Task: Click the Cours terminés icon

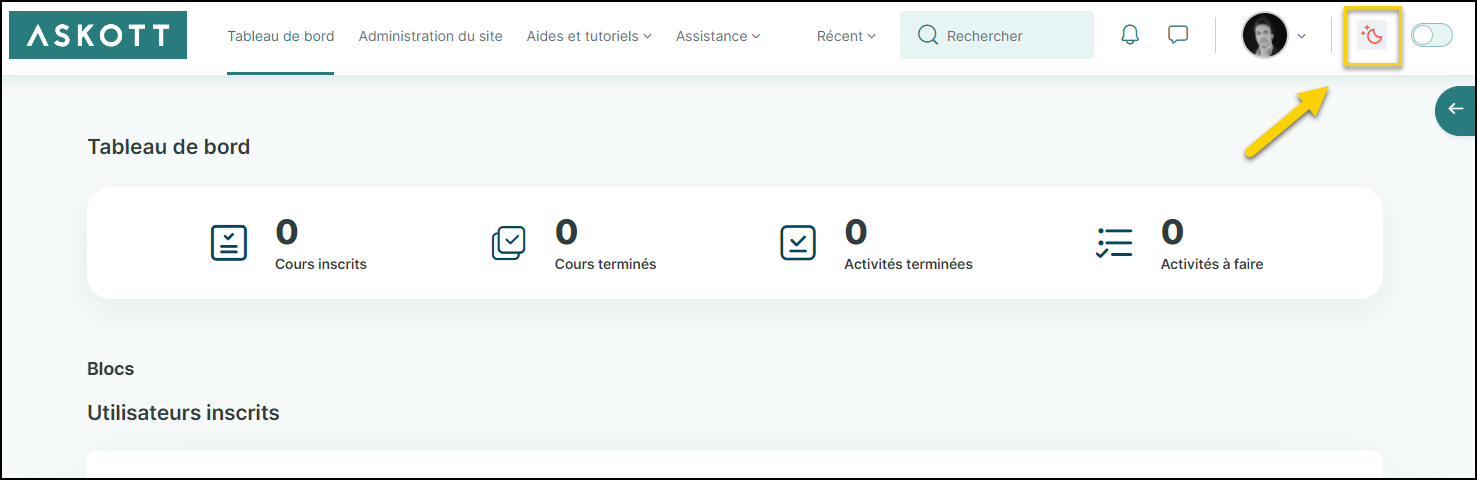Action: pyautogui.click(x=509, y=243)
